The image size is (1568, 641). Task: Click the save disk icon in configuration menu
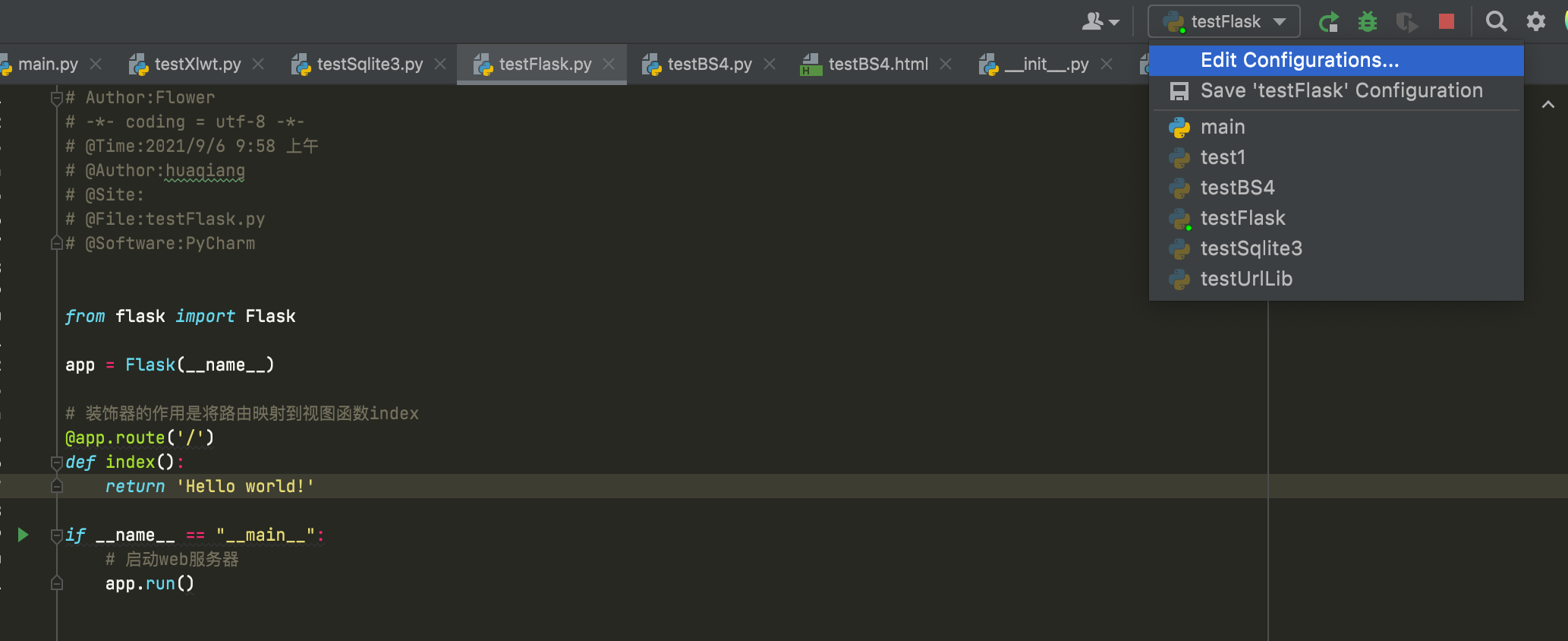[1179, 92]
